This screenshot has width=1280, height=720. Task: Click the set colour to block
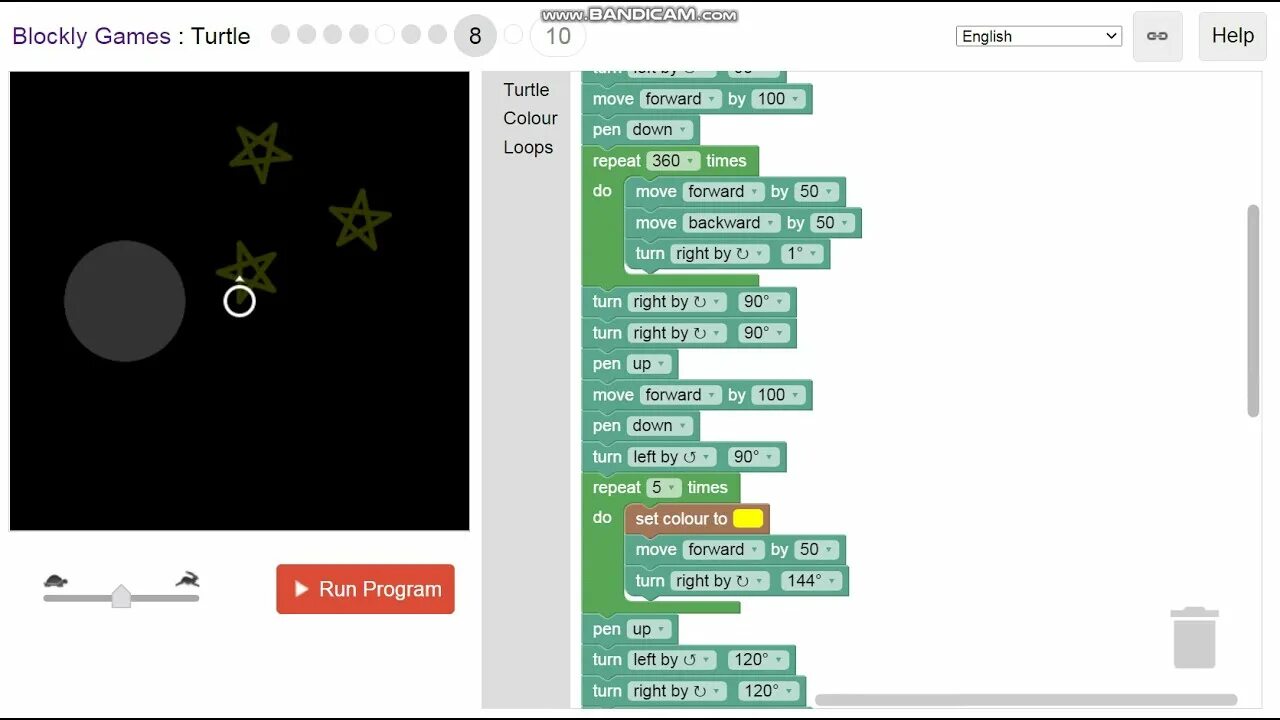(697, 518)
